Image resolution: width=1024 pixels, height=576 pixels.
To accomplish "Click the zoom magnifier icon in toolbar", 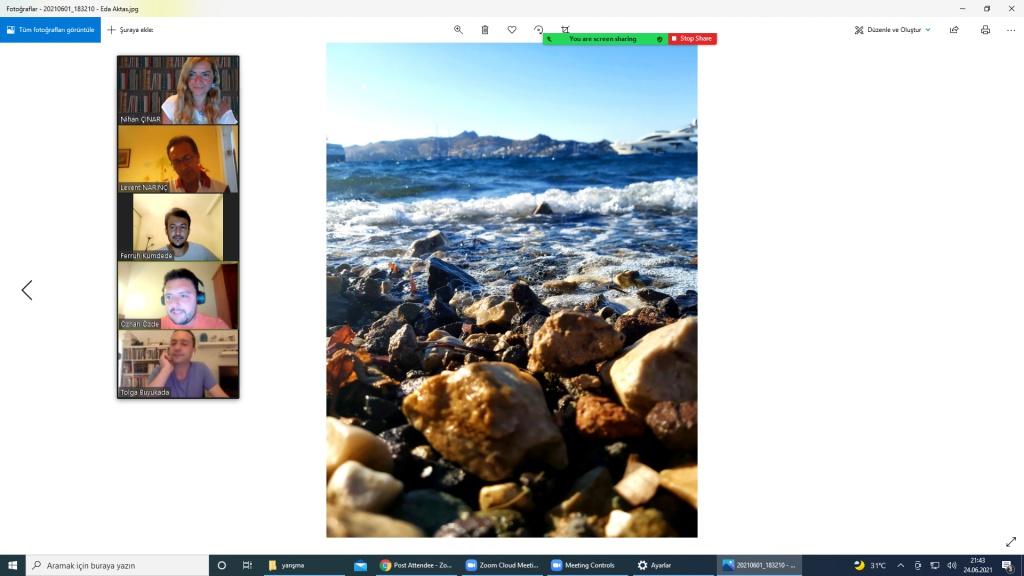I will (458, 30).
